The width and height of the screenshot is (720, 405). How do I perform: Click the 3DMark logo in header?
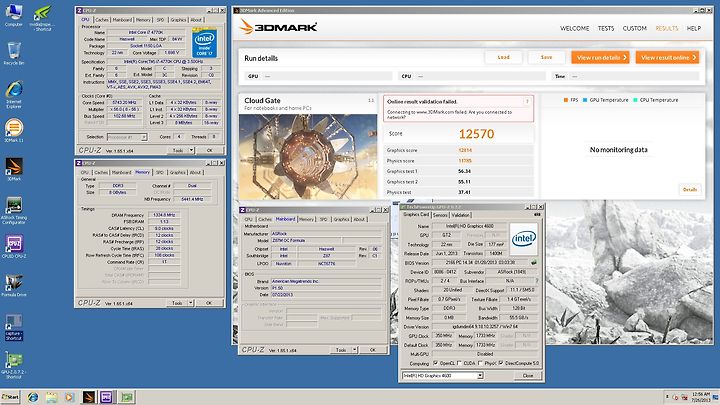click(278, 27)
